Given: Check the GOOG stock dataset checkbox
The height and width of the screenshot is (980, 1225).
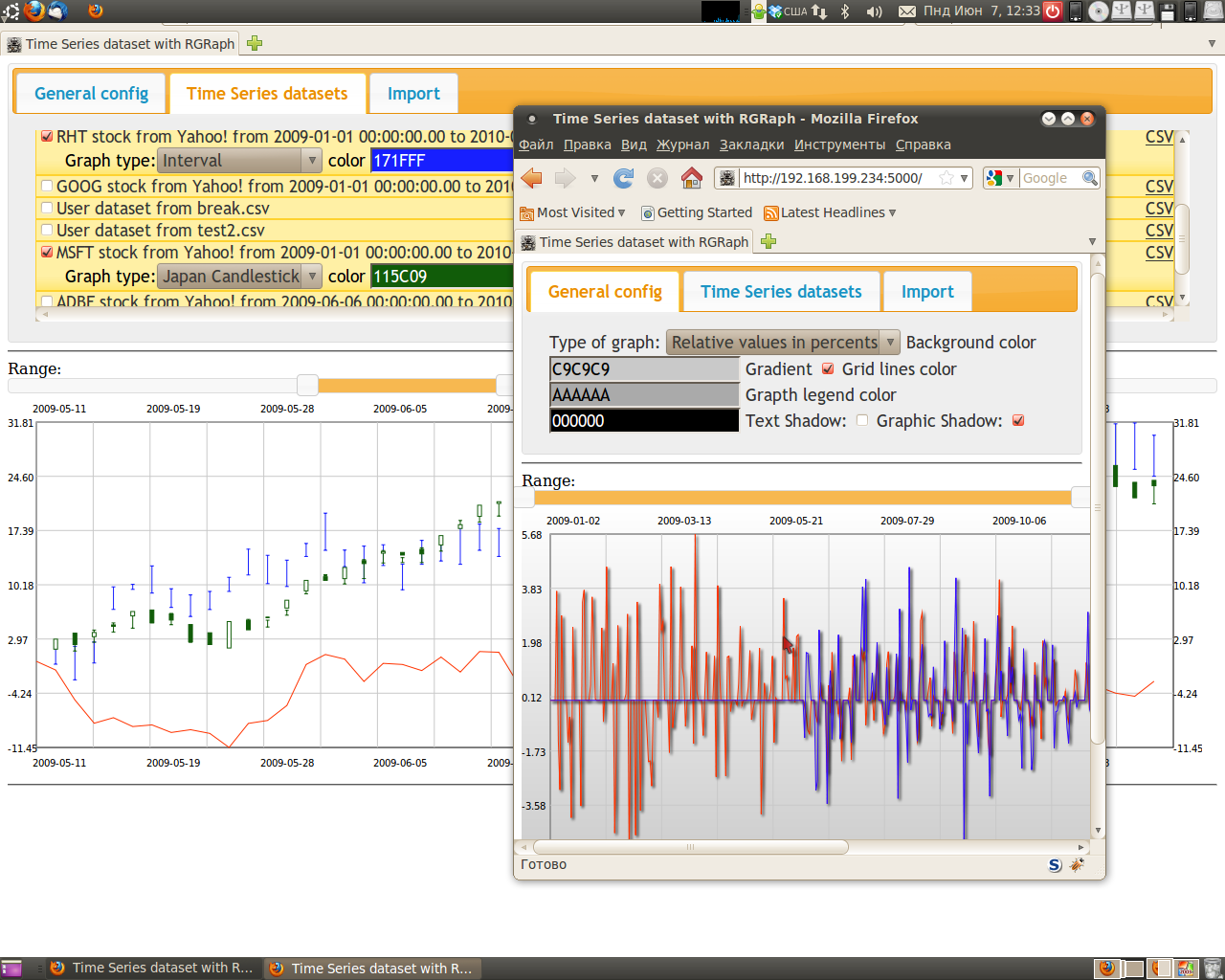Looking at the screenshot, I should coord(46,187).
